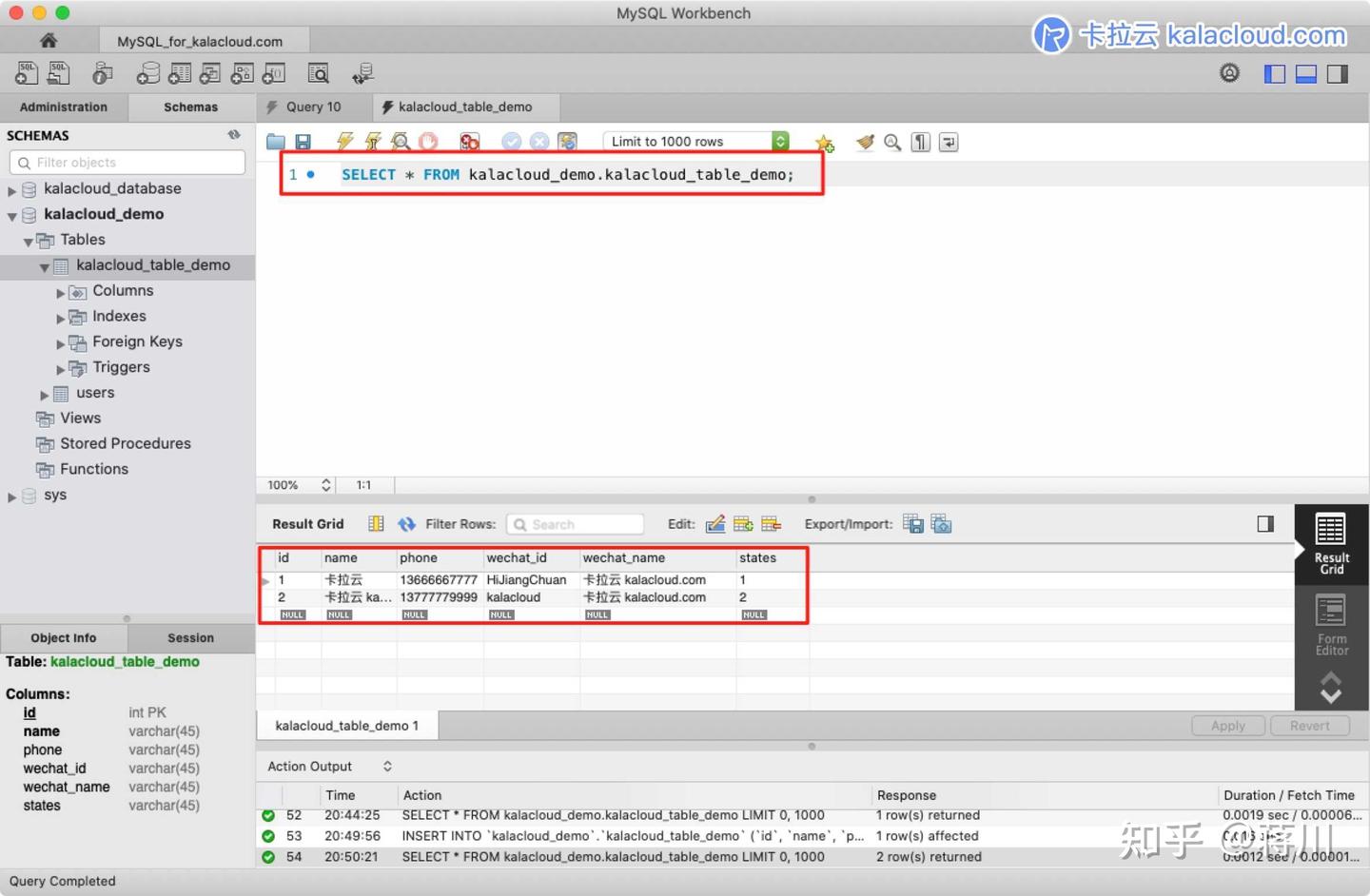Open the Administration sidebar tab
The width and height of the screenshot is (1370, 896).
coord(63,107)
